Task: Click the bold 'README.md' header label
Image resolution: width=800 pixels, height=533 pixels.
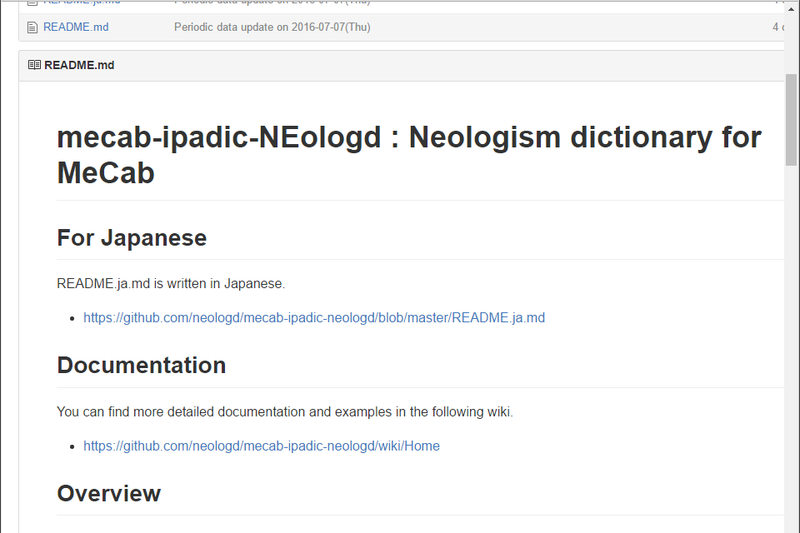Action: pos(79,65)
